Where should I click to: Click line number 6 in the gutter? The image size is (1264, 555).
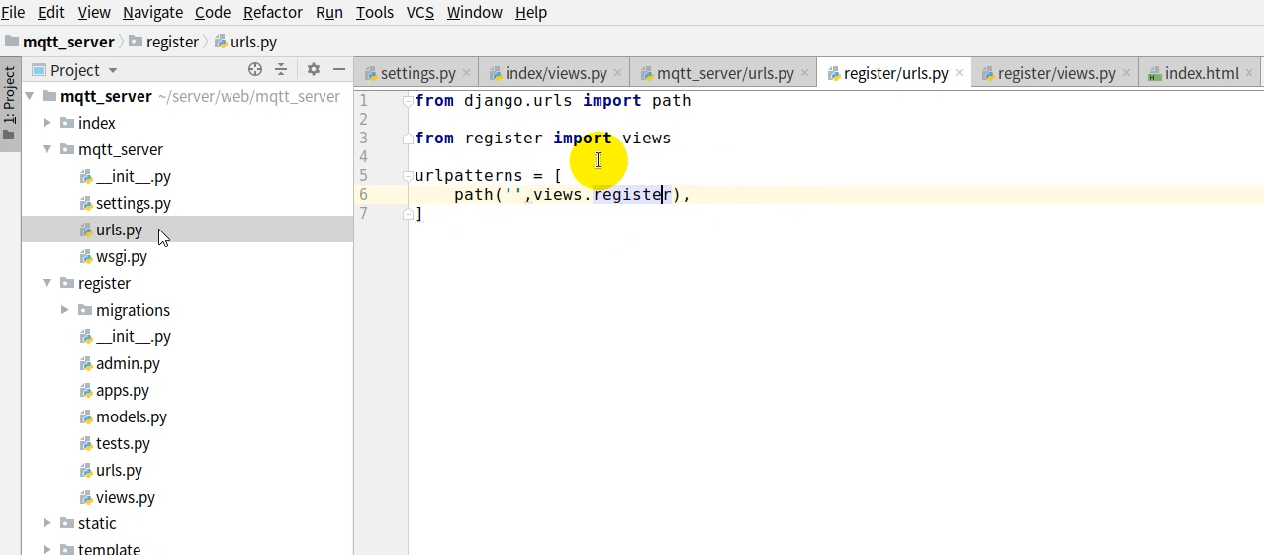[x=363, y=194]
